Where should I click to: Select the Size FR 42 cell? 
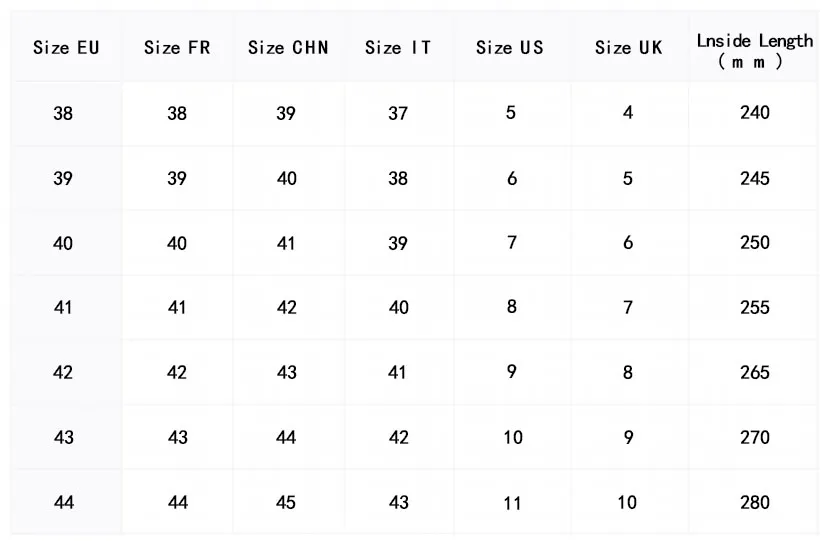click(x=177, y=372)
